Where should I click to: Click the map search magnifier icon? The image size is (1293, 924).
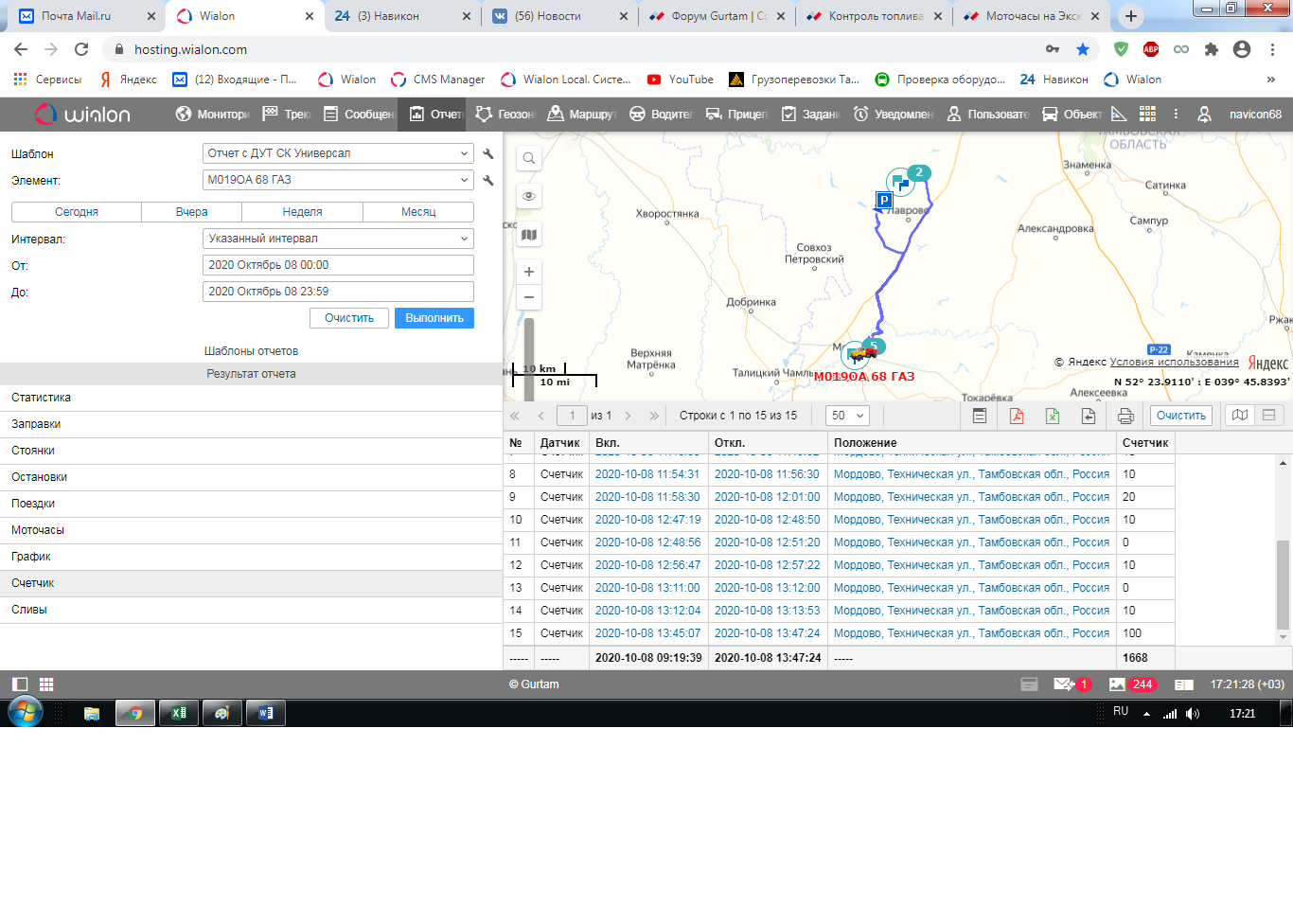[x=529, y=158]
